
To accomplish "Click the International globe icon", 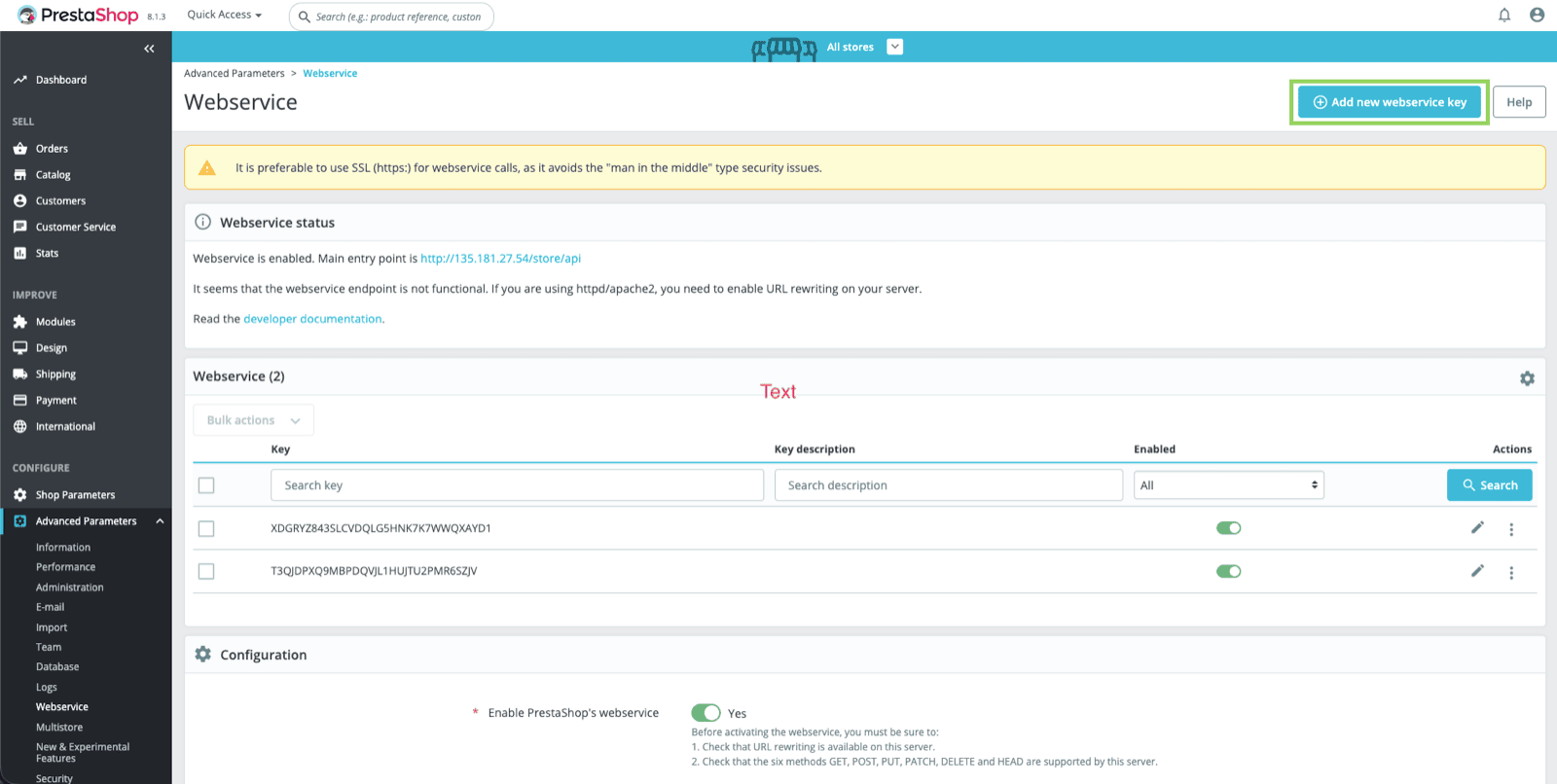I will [19, 426].
